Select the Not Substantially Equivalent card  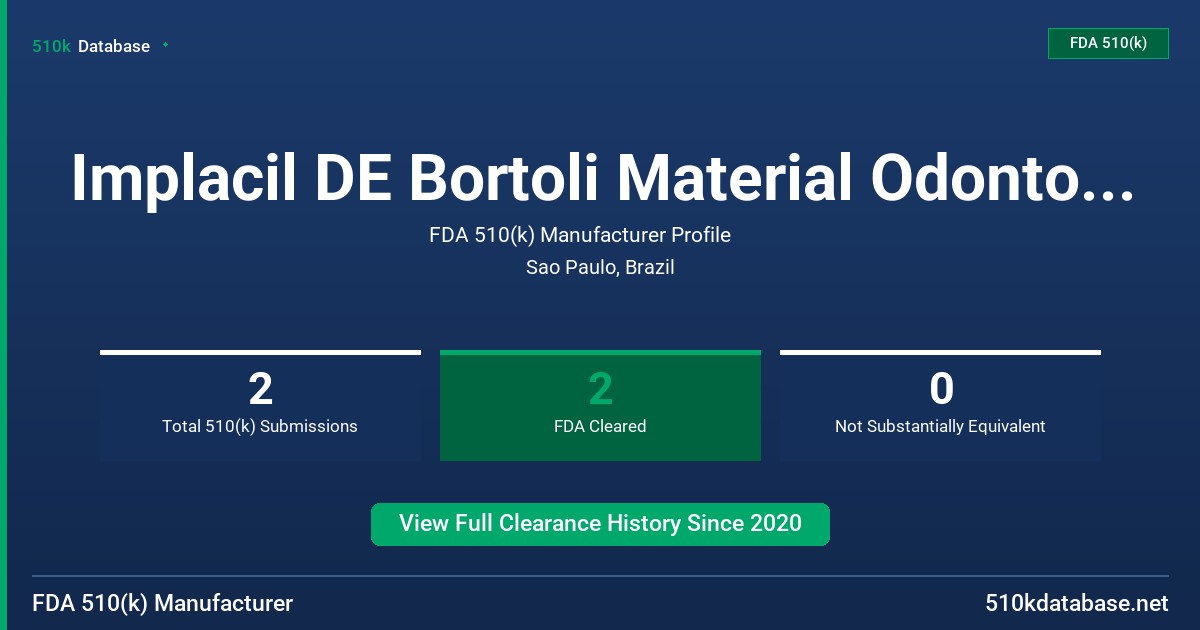[x=940, y=406]
